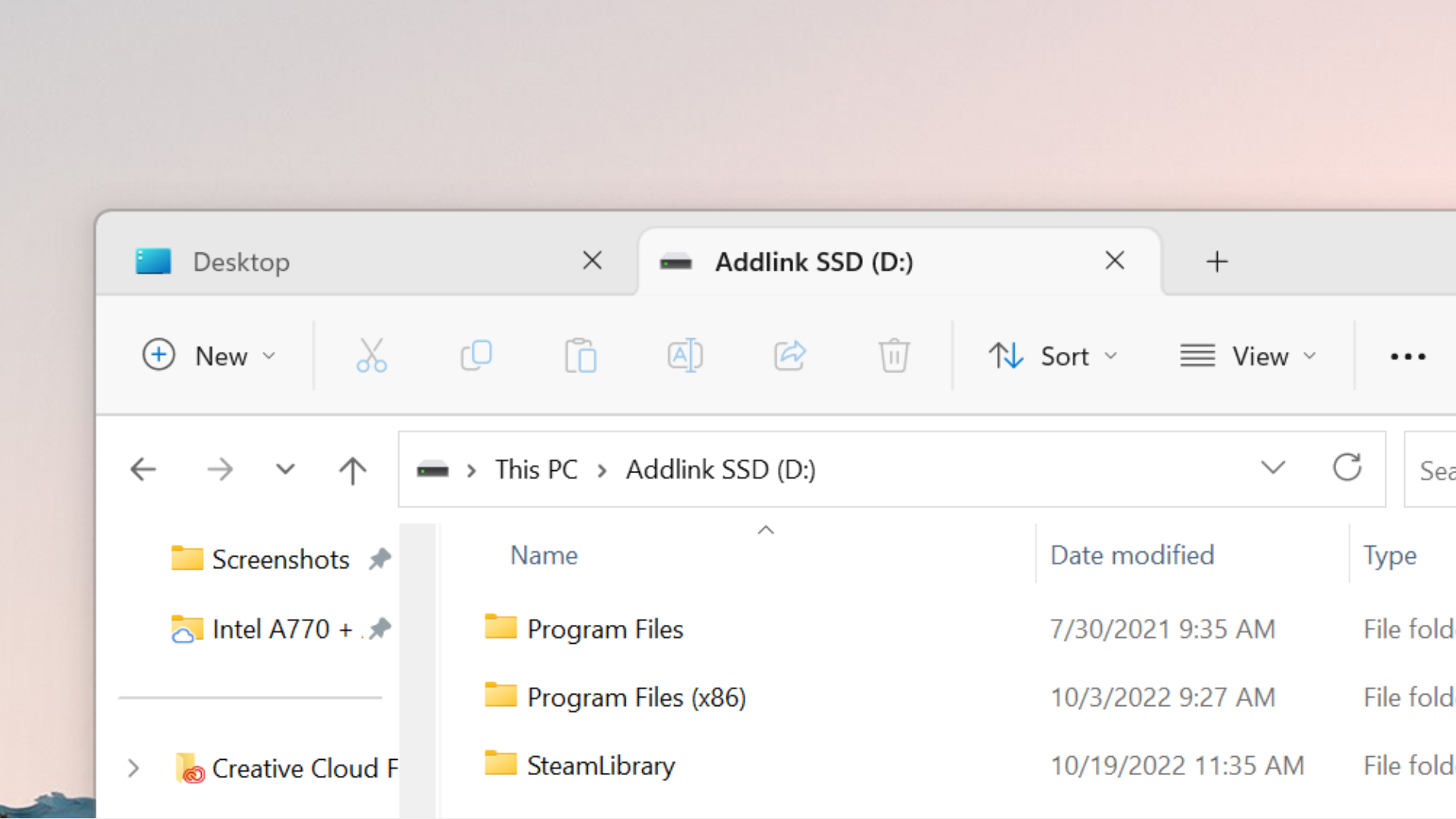Refresh the current folder view
Image resolution: width=1456 pixels, height=819 pixels.
click(1348, 468)
